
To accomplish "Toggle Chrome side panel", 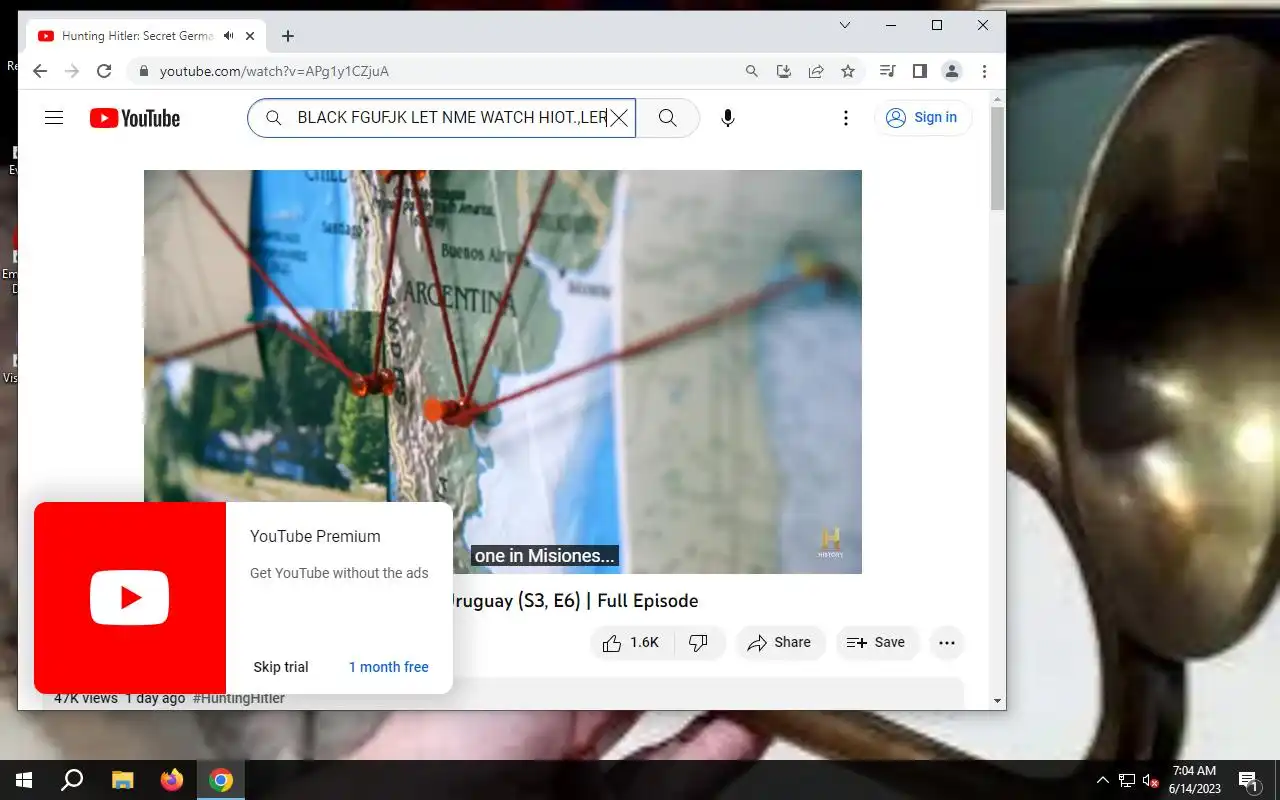I will click(920, 71).
